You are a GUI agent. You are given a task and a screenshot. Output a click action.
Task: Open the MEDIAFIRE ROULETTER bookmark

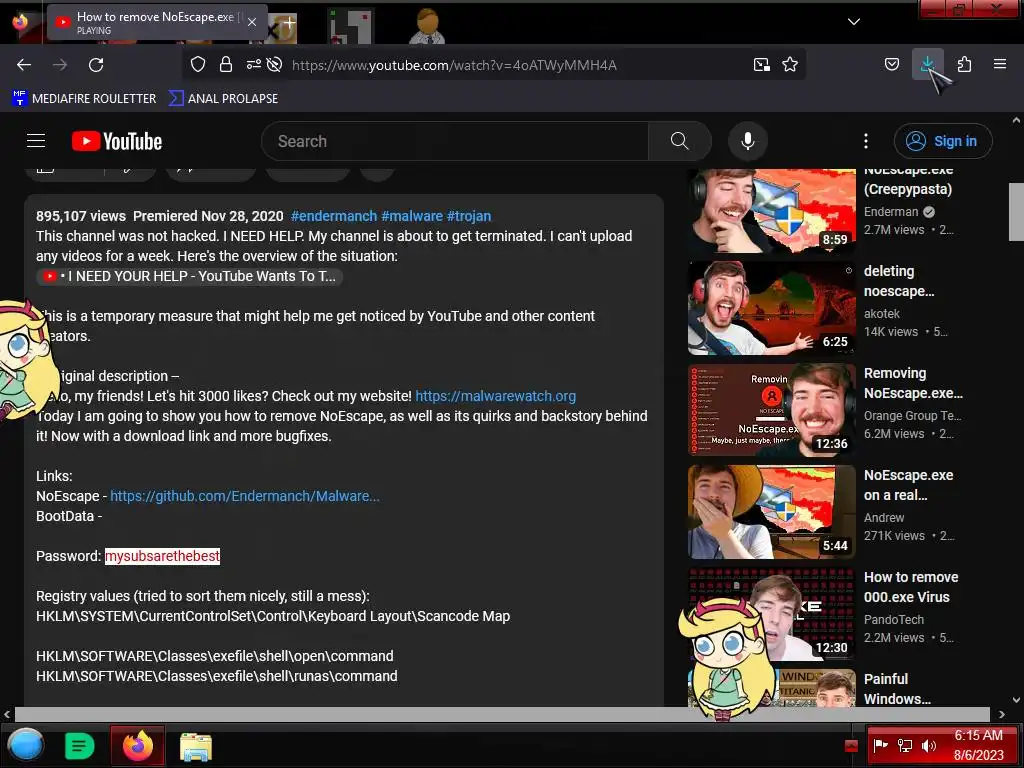coord(84,99)
